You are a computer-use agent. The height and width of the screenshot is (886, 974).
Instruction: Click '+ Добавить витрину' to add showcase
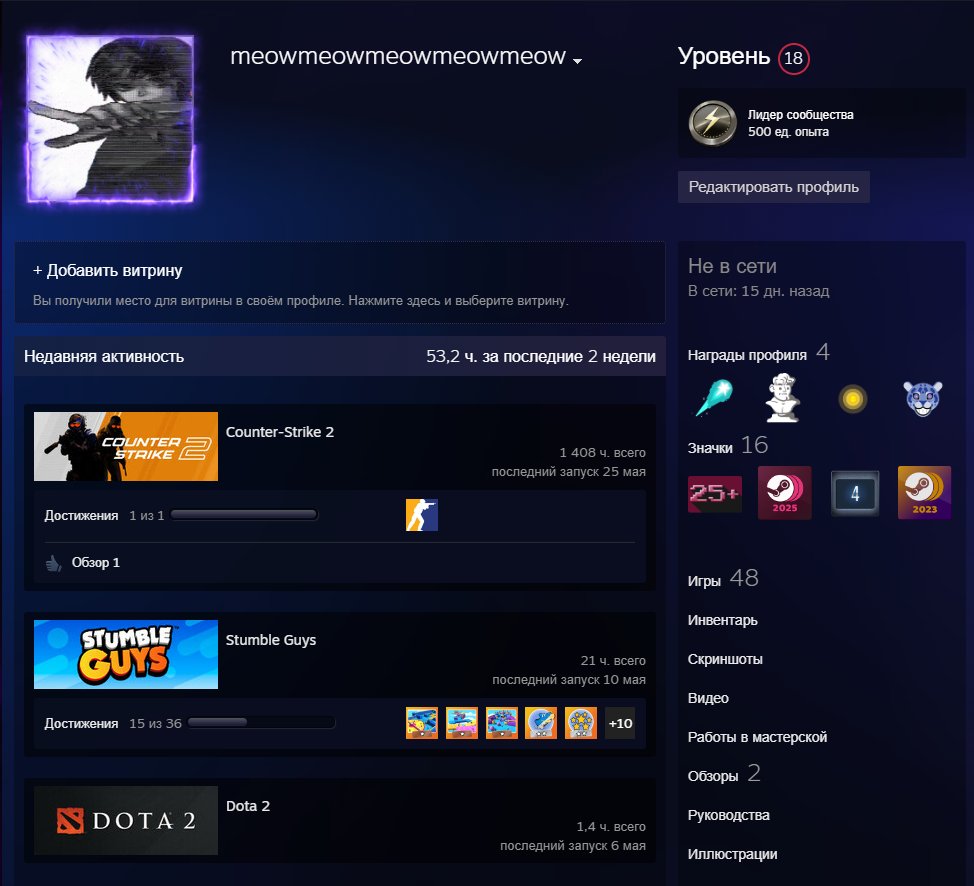[107, 270]
